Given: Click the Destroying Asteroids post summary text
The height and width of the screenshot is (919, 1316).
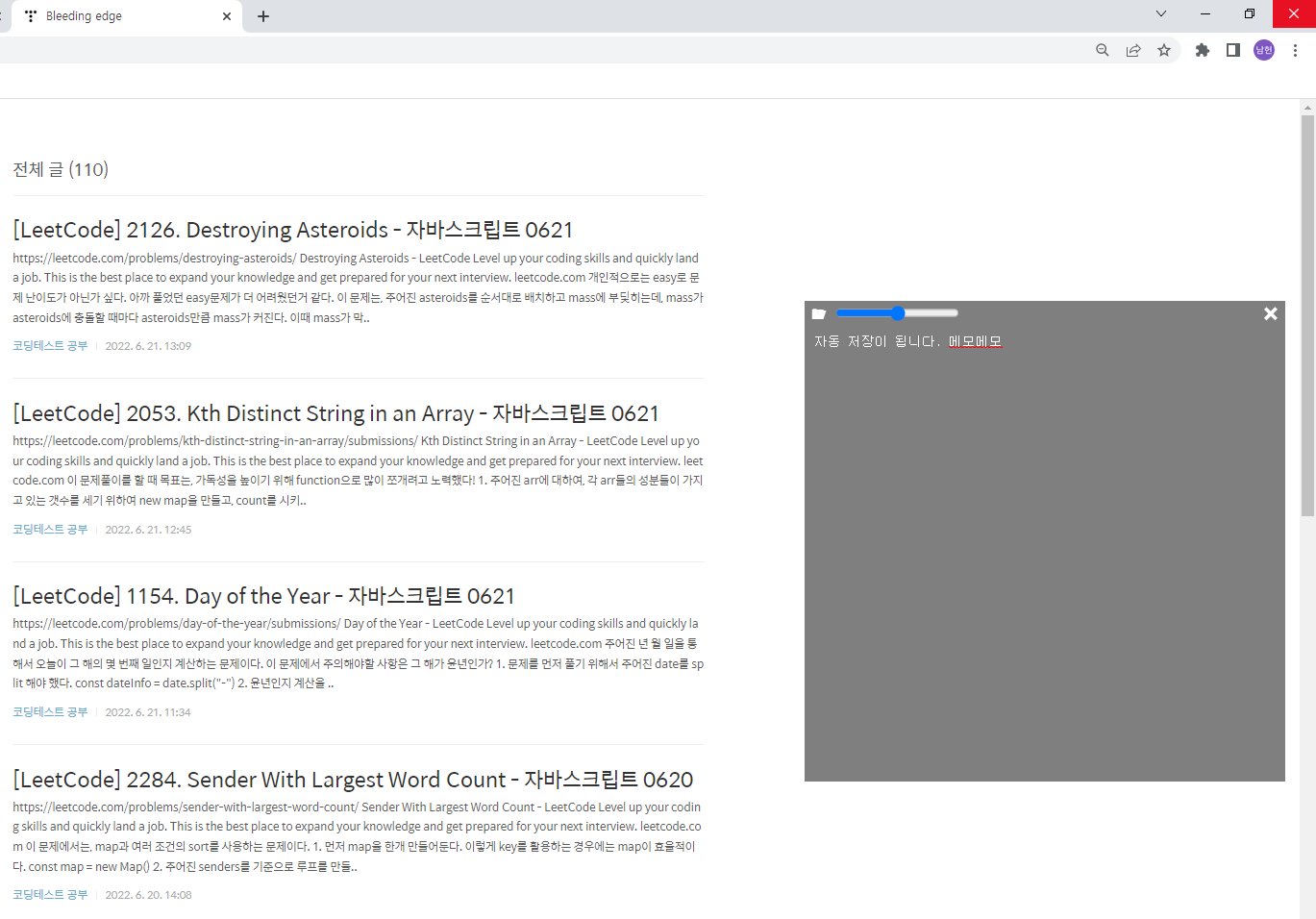Looking at the screenshot, I should [358, 287].
